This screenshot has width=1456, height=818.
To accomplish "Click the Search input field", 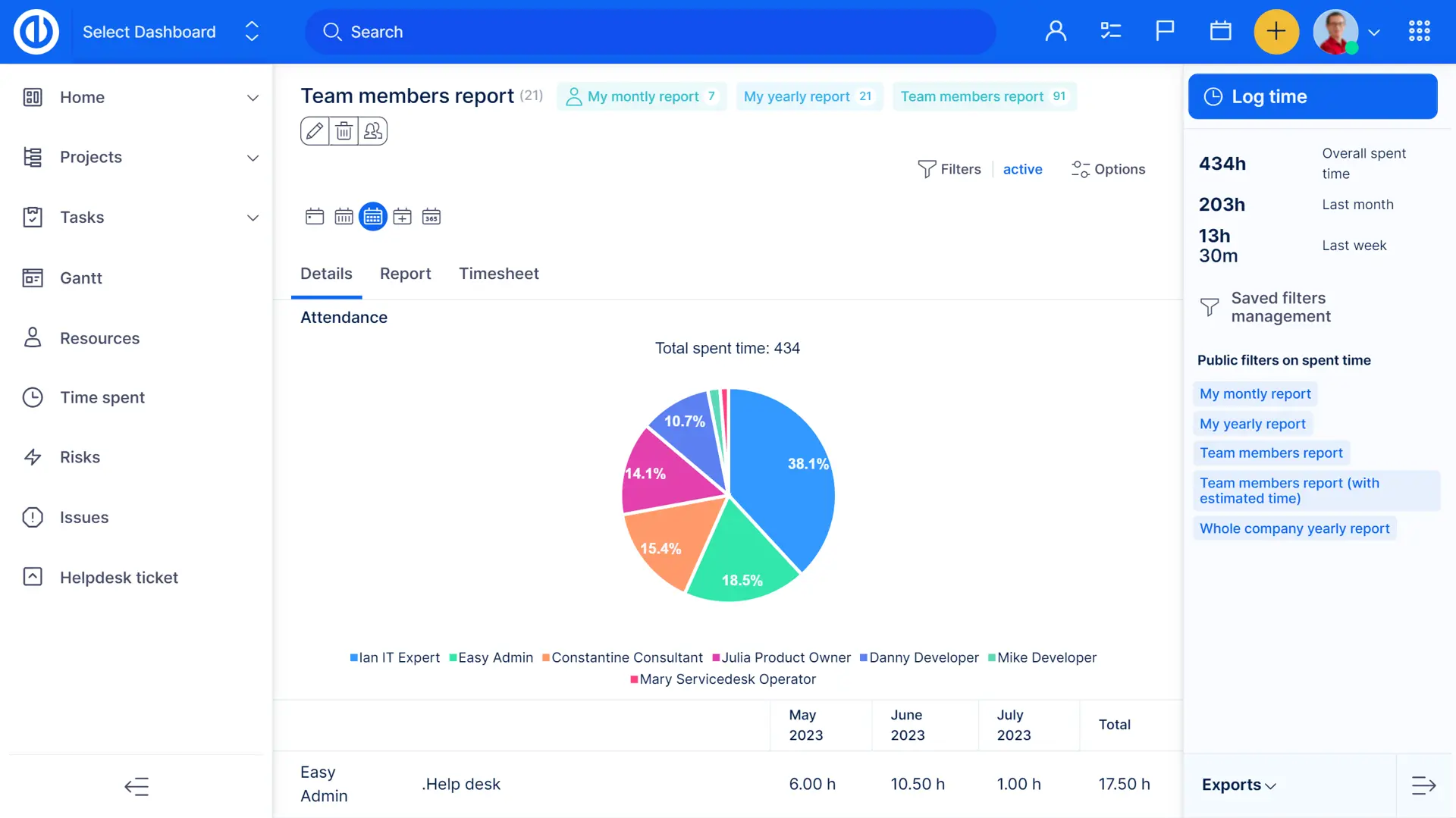I will point(651,32).
